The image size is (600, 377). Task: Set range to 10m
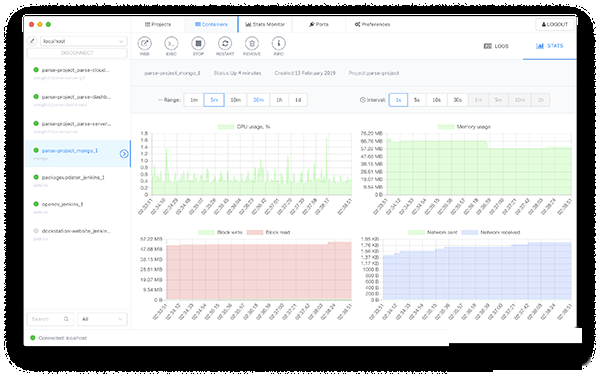pyautogui.click(x=235, y=100)
